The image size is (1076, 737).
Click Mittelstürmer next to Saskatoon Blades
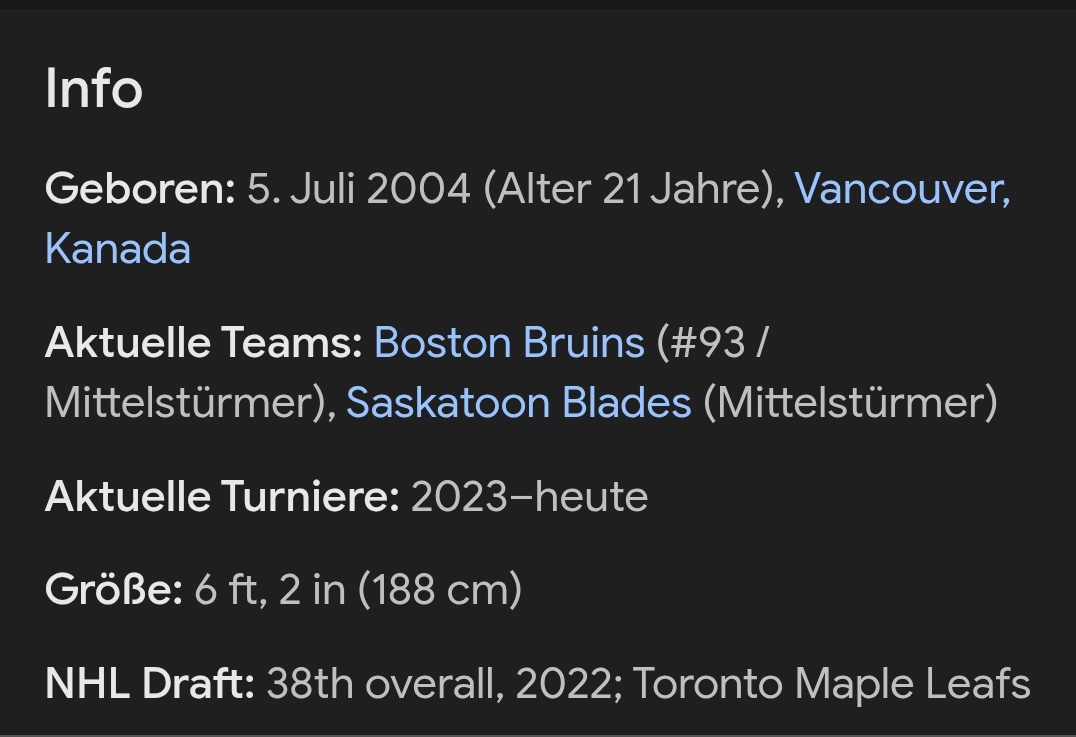(850, 403)
